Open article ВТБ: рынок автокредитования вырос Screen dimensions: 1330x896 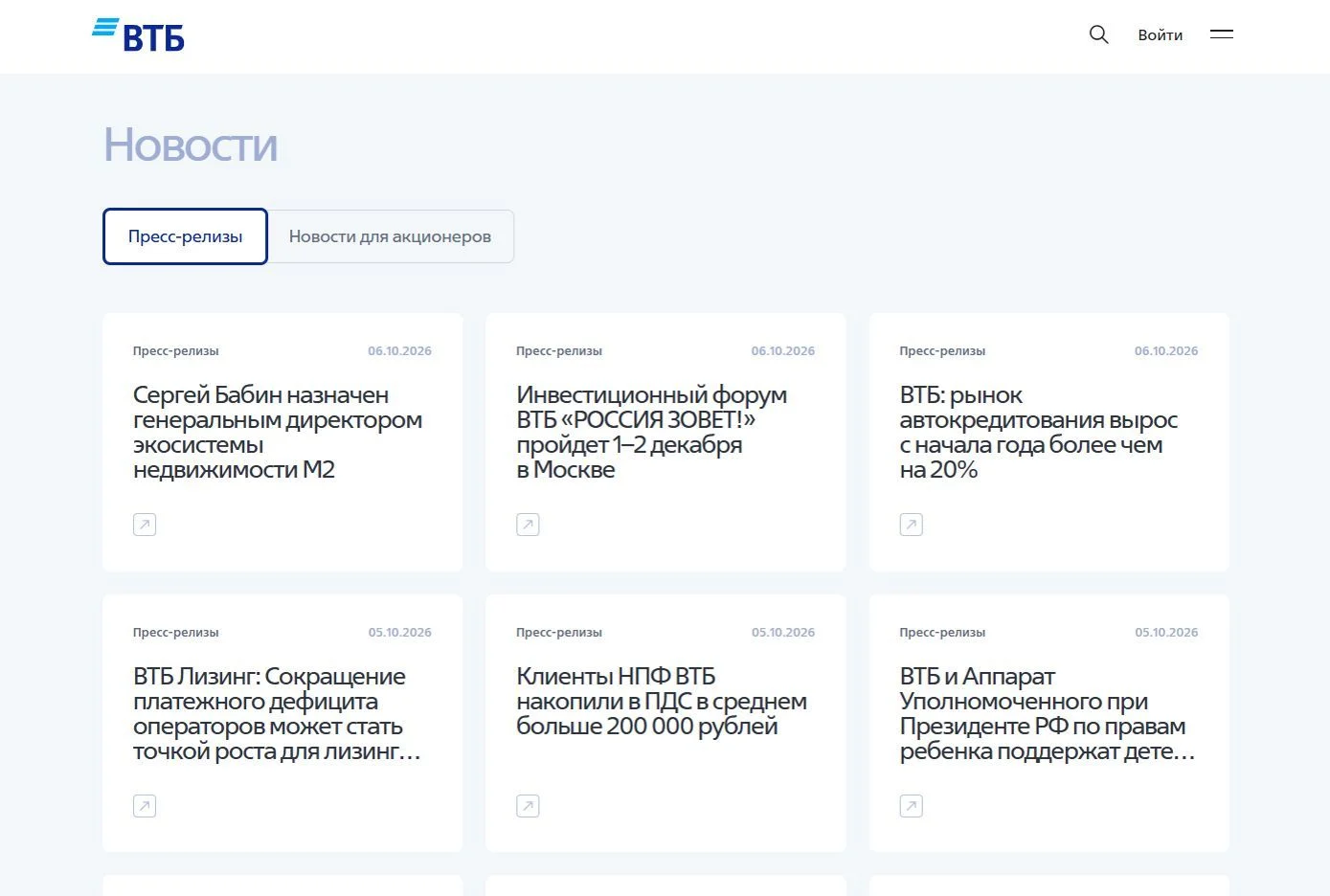1039,432
